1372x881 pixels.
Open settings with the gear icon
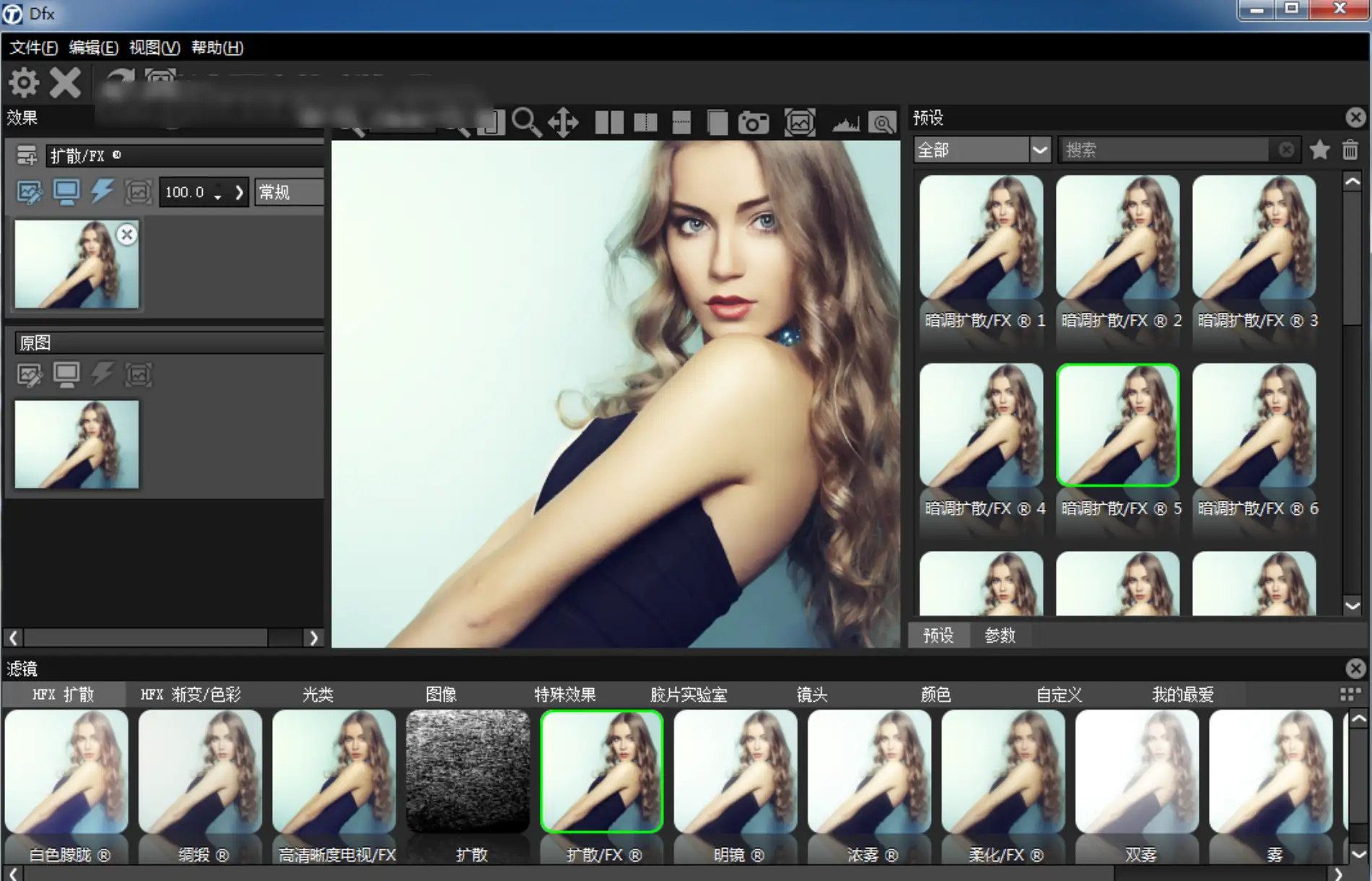click(24, 83)
